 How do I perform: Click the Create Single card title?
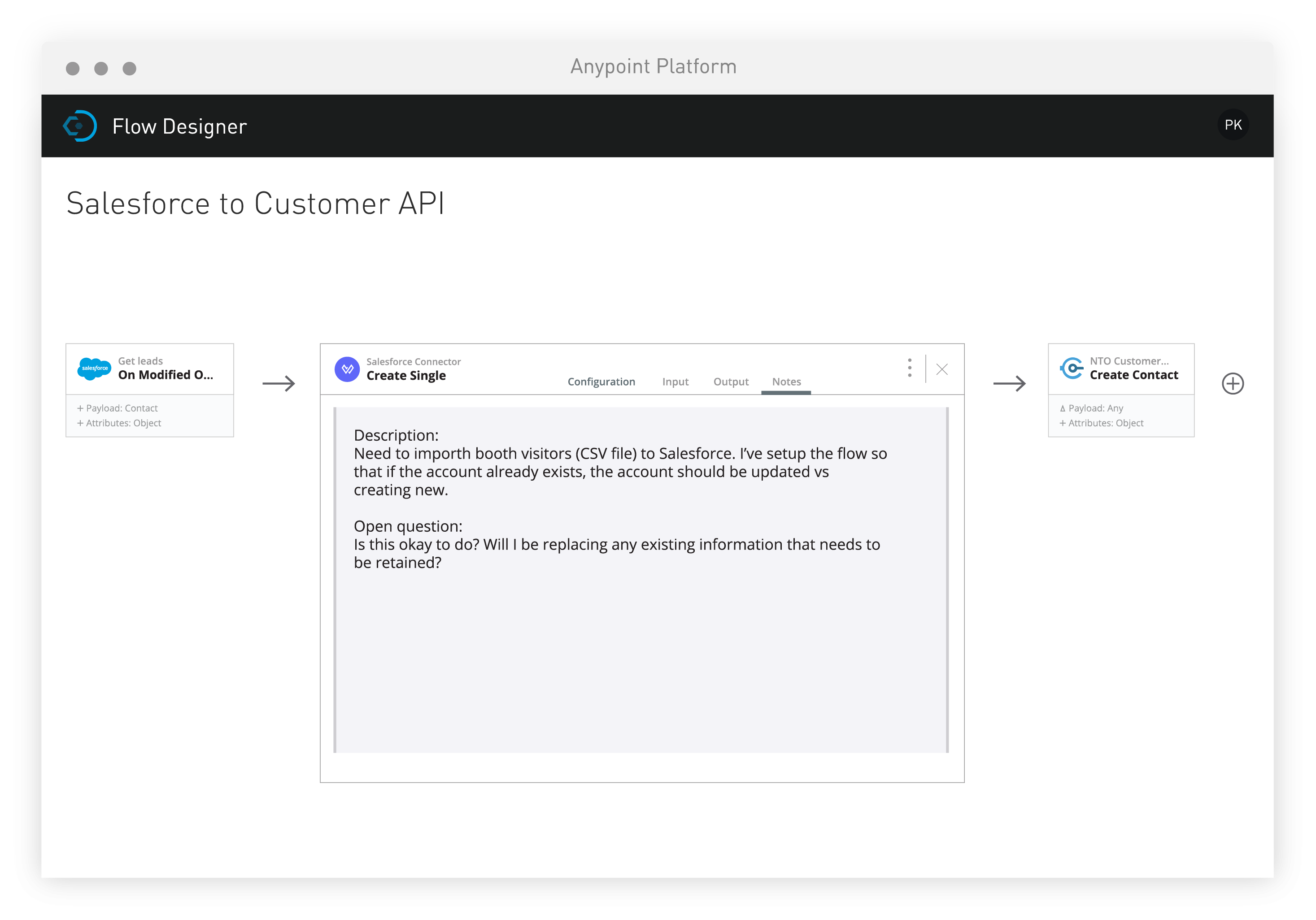[406, 376]
